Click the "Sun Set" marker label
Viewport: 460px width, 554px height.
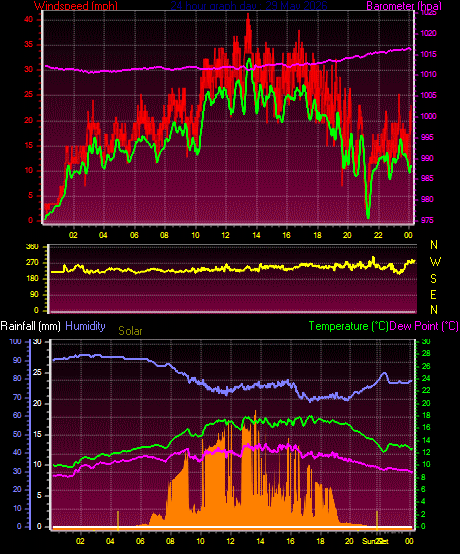pos(375,541)
